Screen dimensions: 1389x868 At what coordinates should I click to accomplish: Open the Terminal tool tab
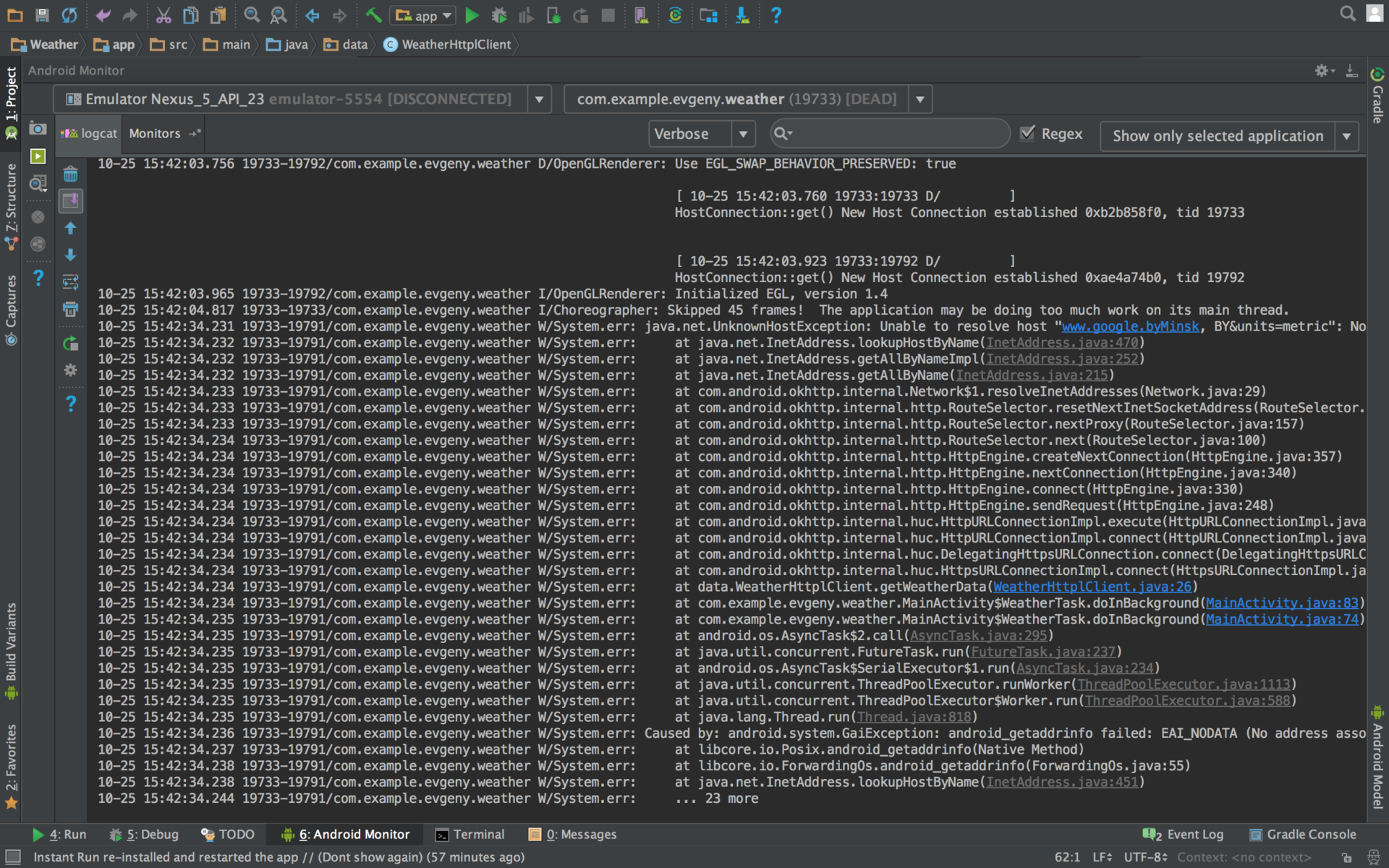coord(470,834)
